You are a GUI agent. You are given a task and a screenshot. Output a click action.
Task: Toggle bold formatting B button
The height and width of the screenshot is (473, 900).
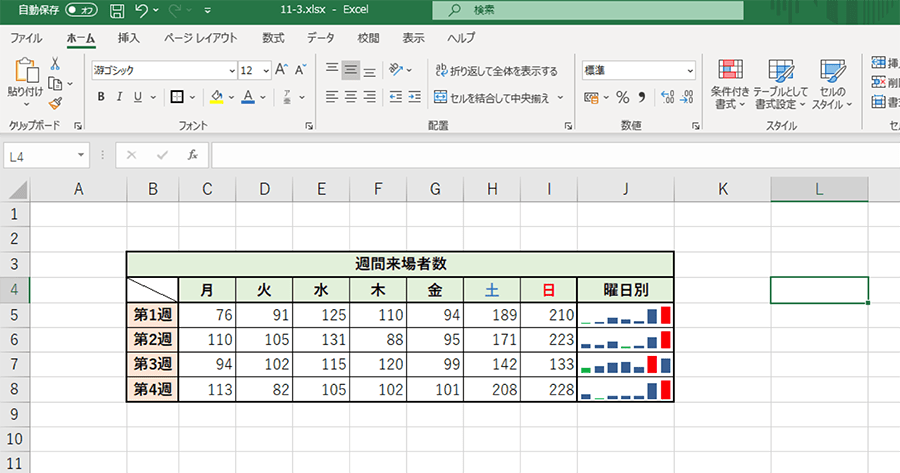101,97
